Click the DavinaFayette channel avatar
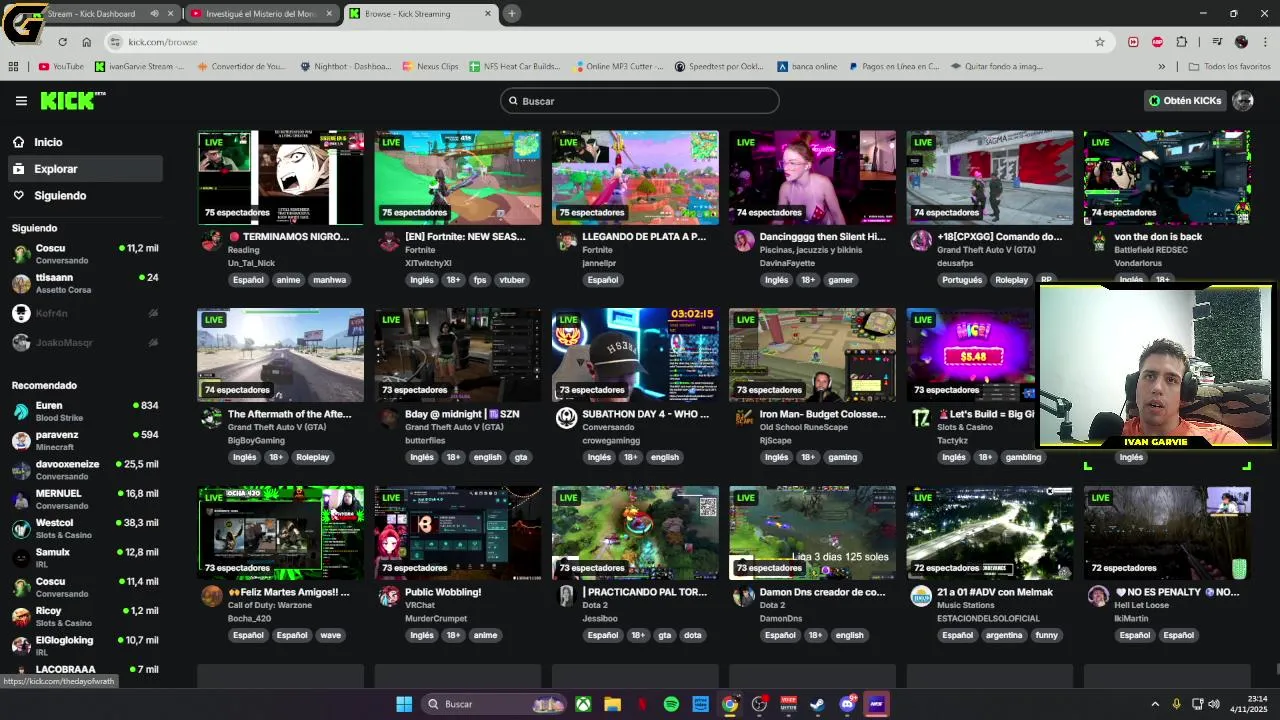 744,241
